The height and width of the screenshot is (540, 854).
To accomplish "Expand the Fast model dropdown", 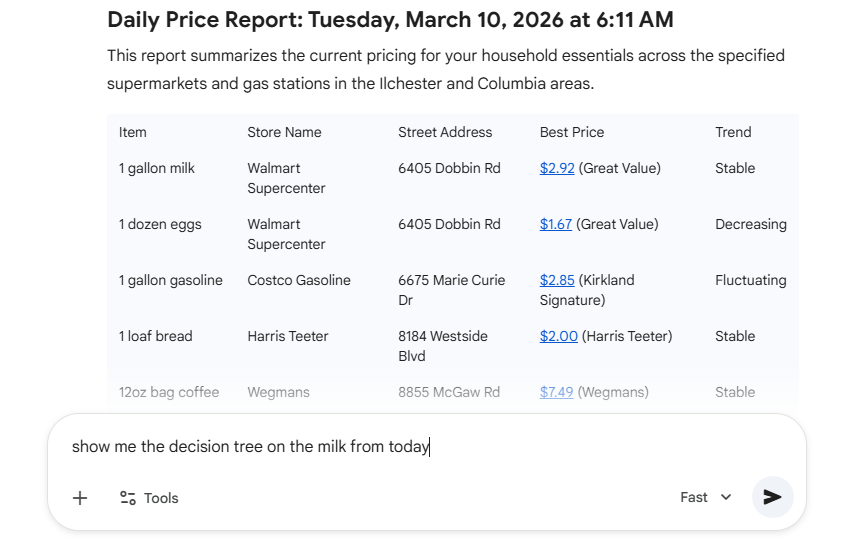I will point(705,497).
